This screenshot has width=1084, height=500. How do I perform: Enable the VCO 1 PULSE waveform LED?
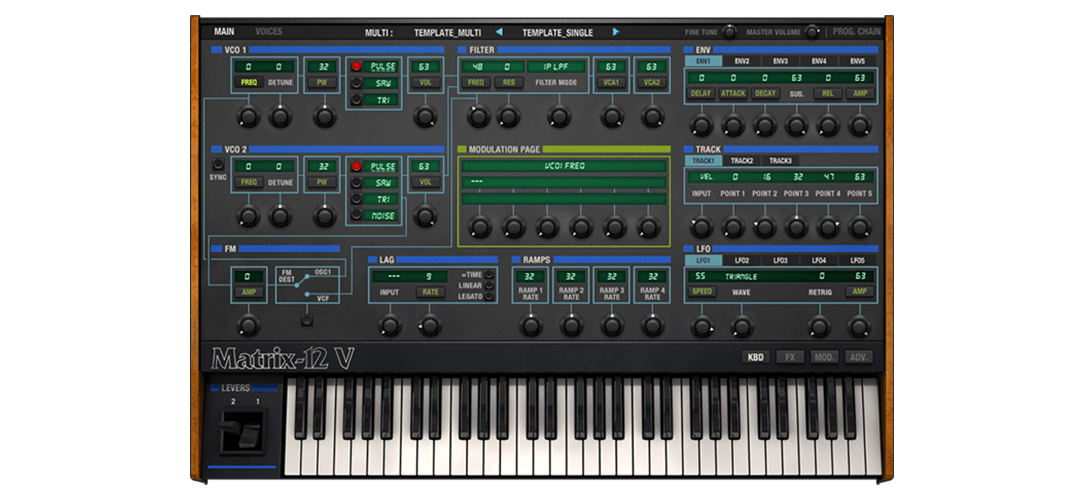pos(357,67)
